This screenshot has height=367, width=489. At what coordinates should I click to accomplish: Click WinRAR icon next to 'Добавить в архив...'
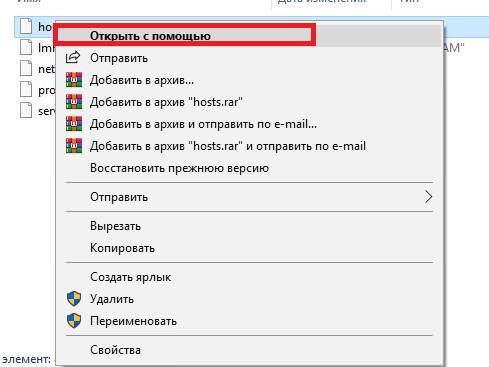pos(74,80)
